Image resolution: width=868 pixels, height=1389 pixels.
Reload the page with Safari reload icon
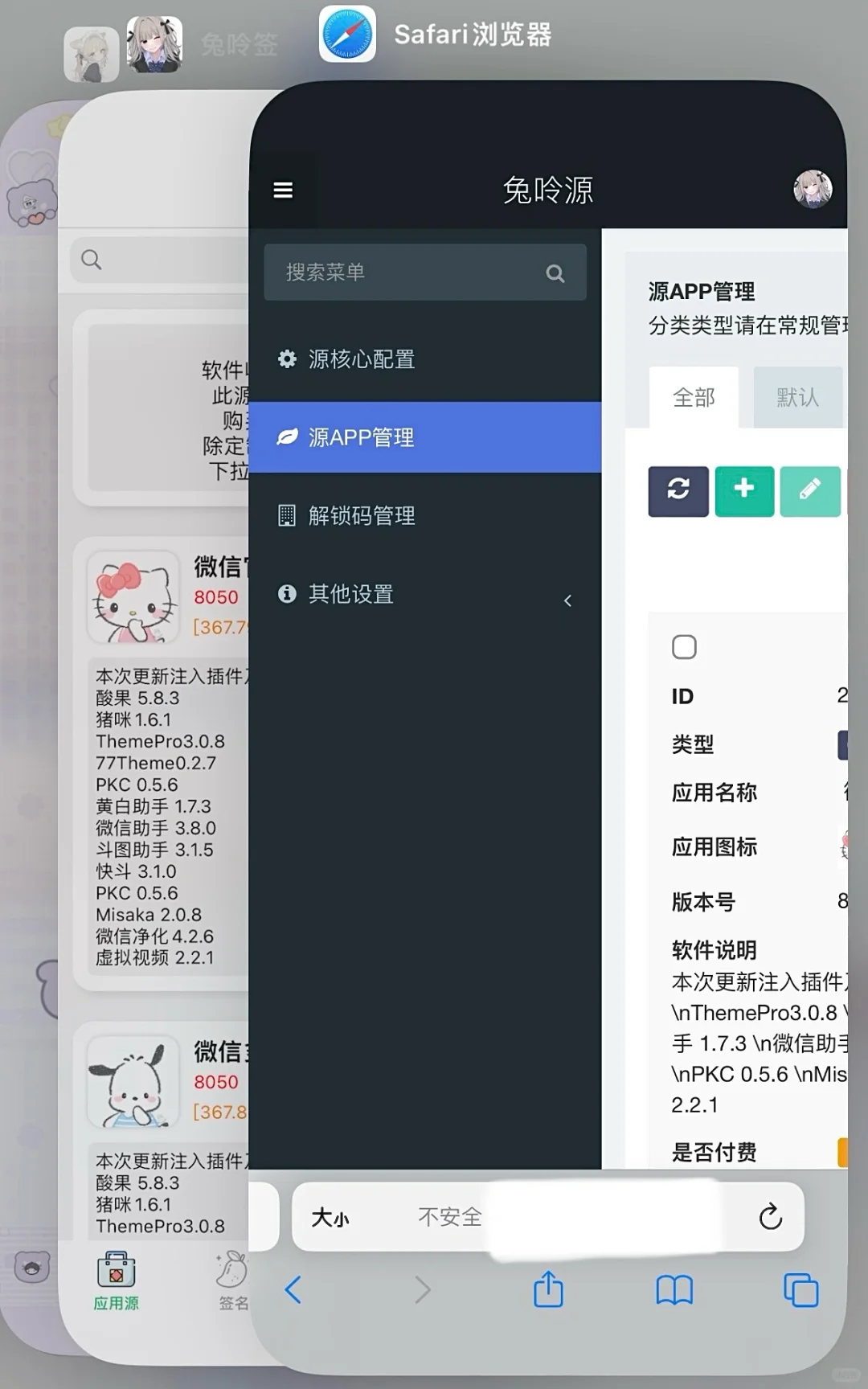pyautogui.click(x=770, y=1217)
